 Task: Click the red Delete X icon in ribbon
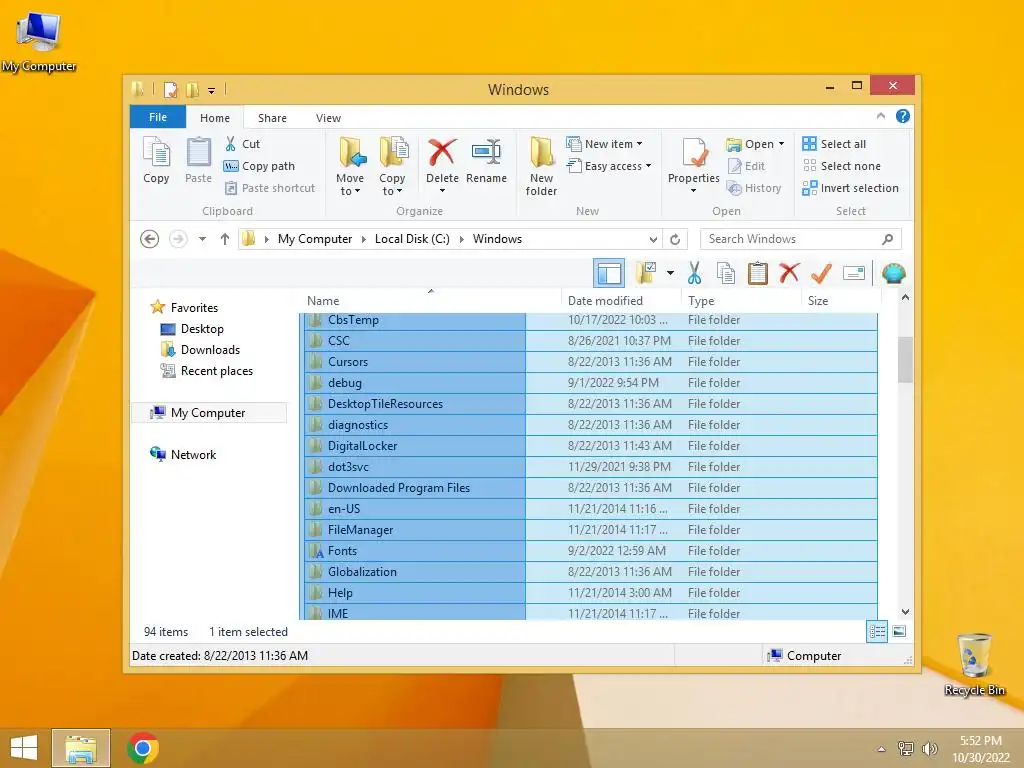pos(442,153)
